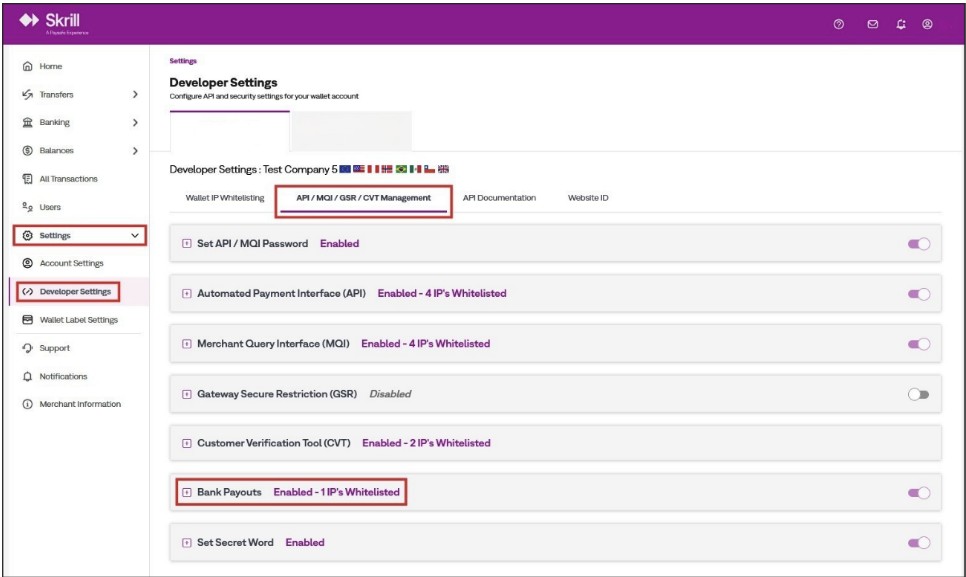
Task: Click "Enabled" next to Set API / MQI Password
Action: 339,243
